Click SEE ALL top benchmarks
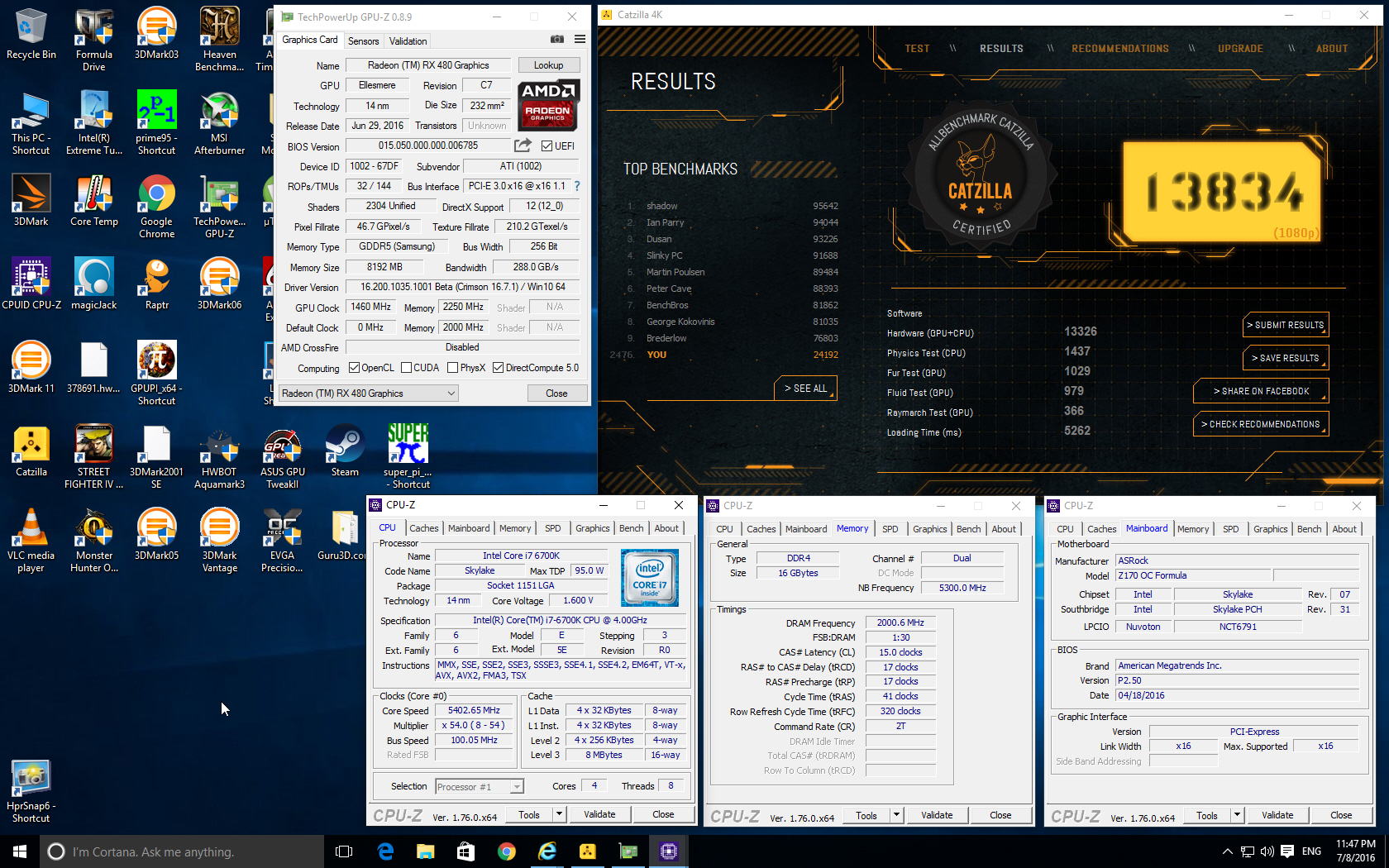 (x=806, y=389)
